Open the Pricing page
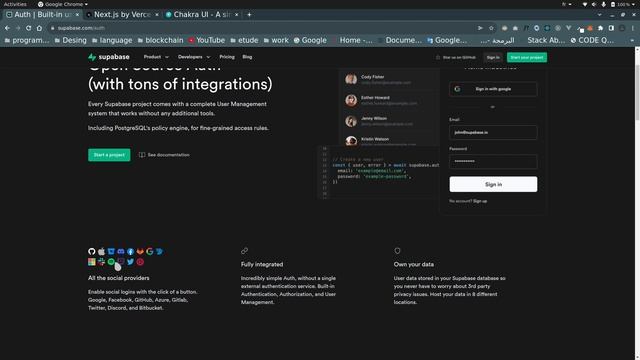The width and height of the screenshot is (640, 360). point(227,57)
